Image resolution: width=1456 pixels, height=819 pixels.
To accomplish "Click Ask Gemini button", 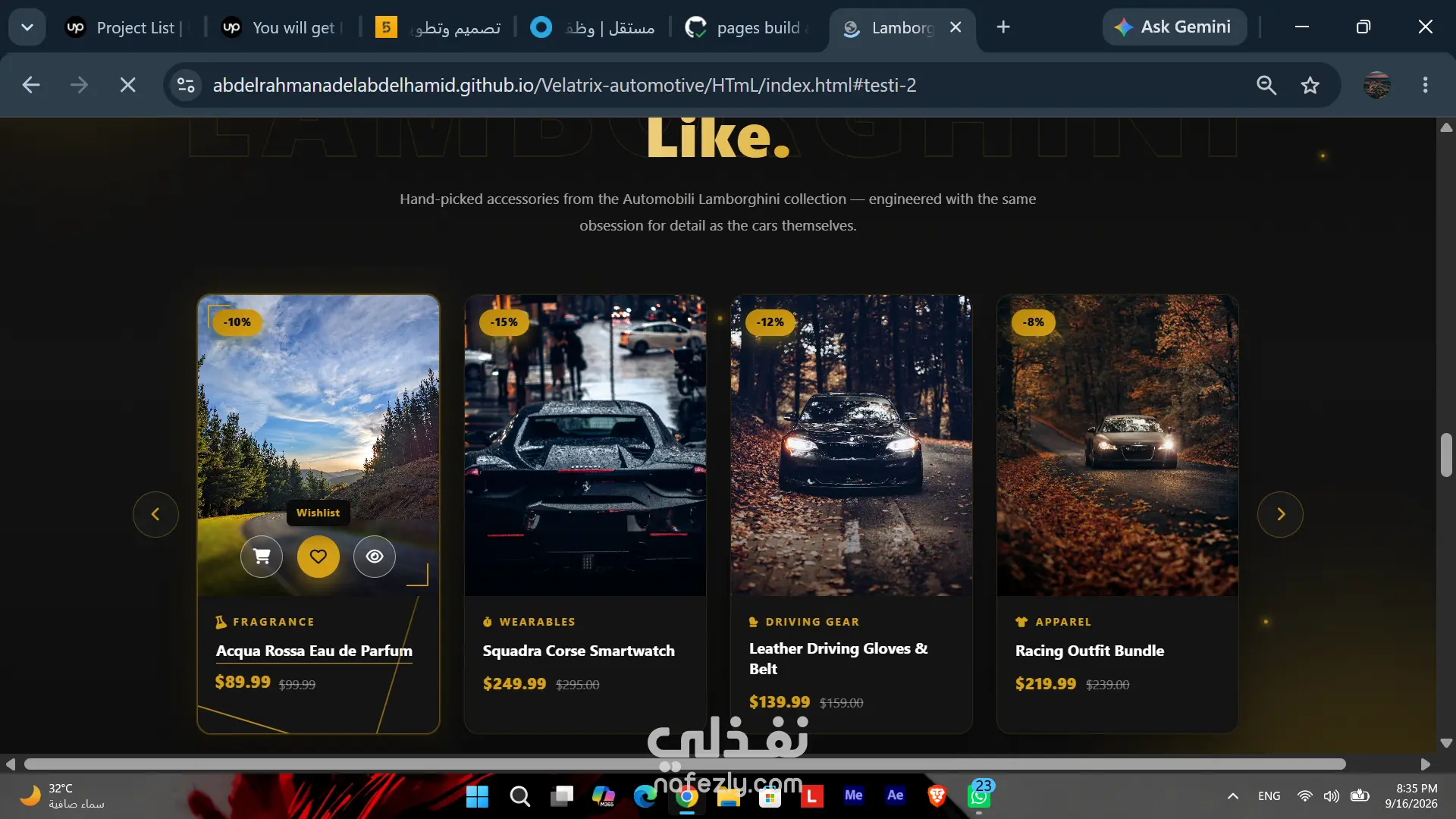I will point(1174,27).
